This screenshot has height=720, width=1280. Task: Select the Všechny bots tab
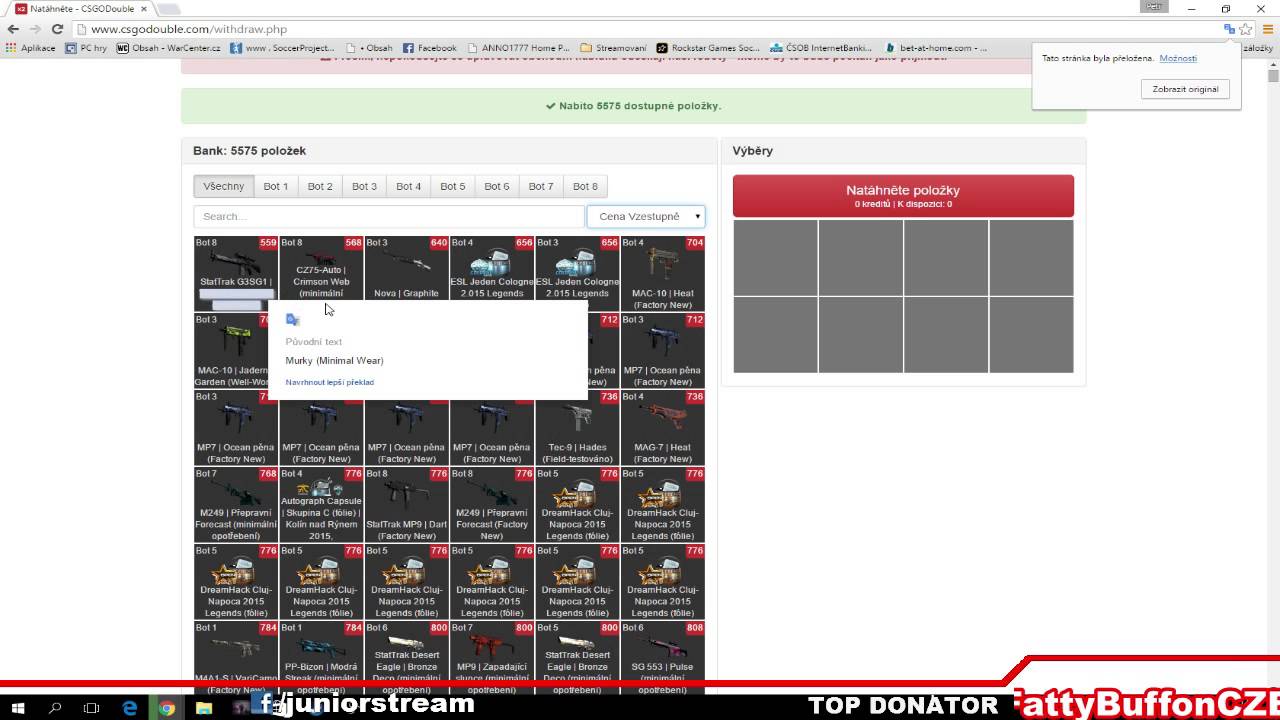(x=223, y=186)
